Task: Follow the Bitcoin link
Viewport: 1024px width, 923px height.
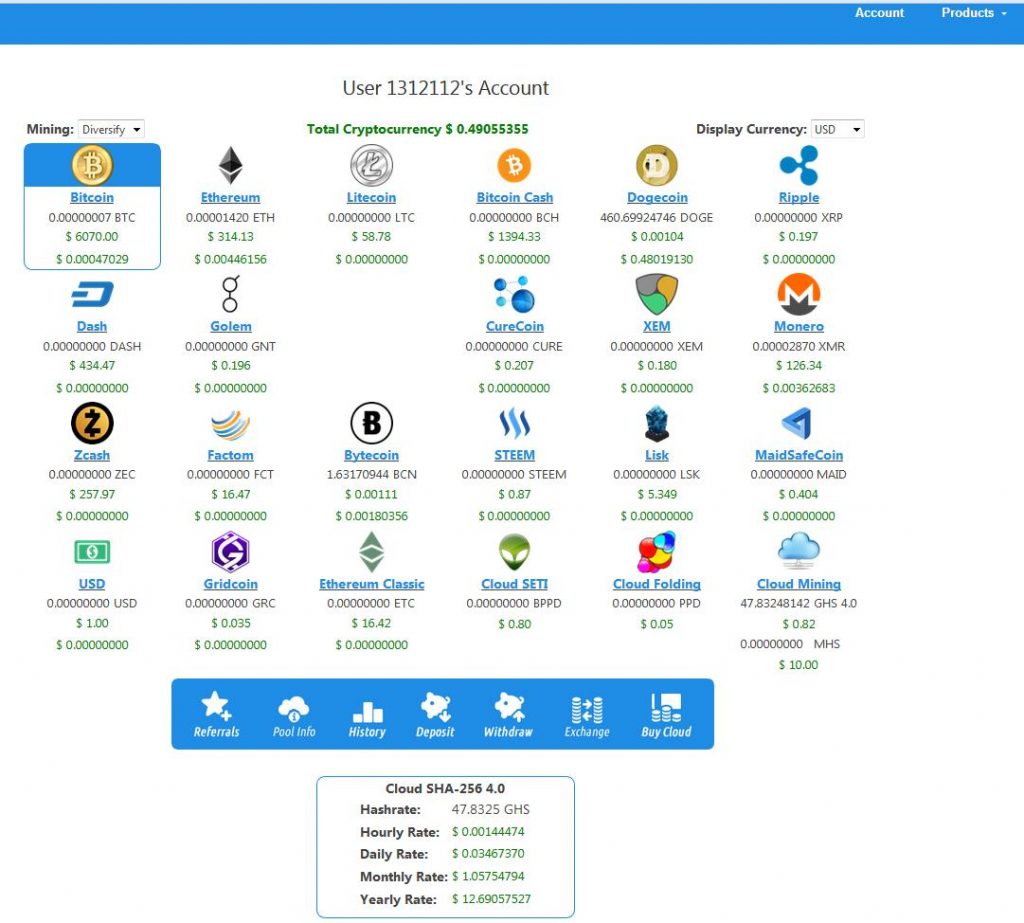Action: pyautogui.click(x=92, y=197)
